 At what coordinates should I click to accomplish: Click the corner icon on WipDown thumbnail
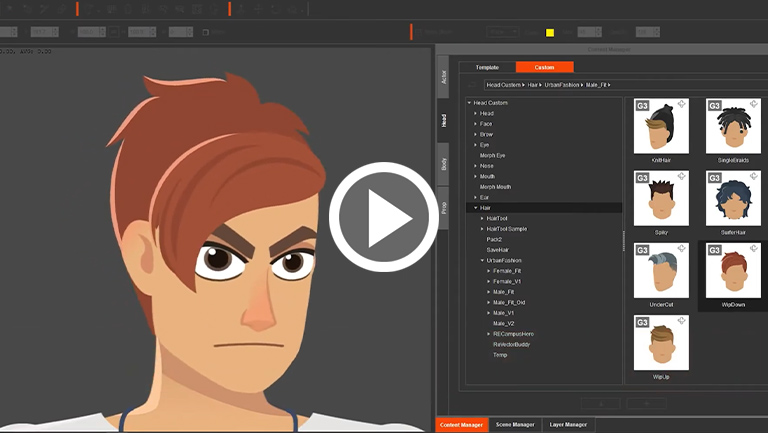point(754,248)
